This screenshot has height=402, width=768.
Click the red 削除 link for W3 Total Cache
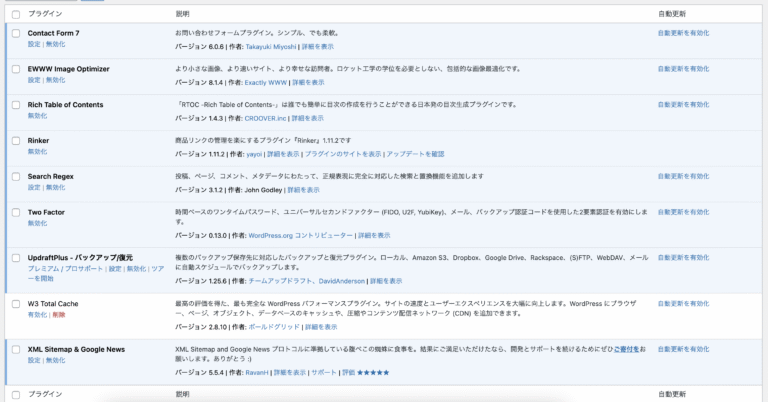tap(59, 315)
